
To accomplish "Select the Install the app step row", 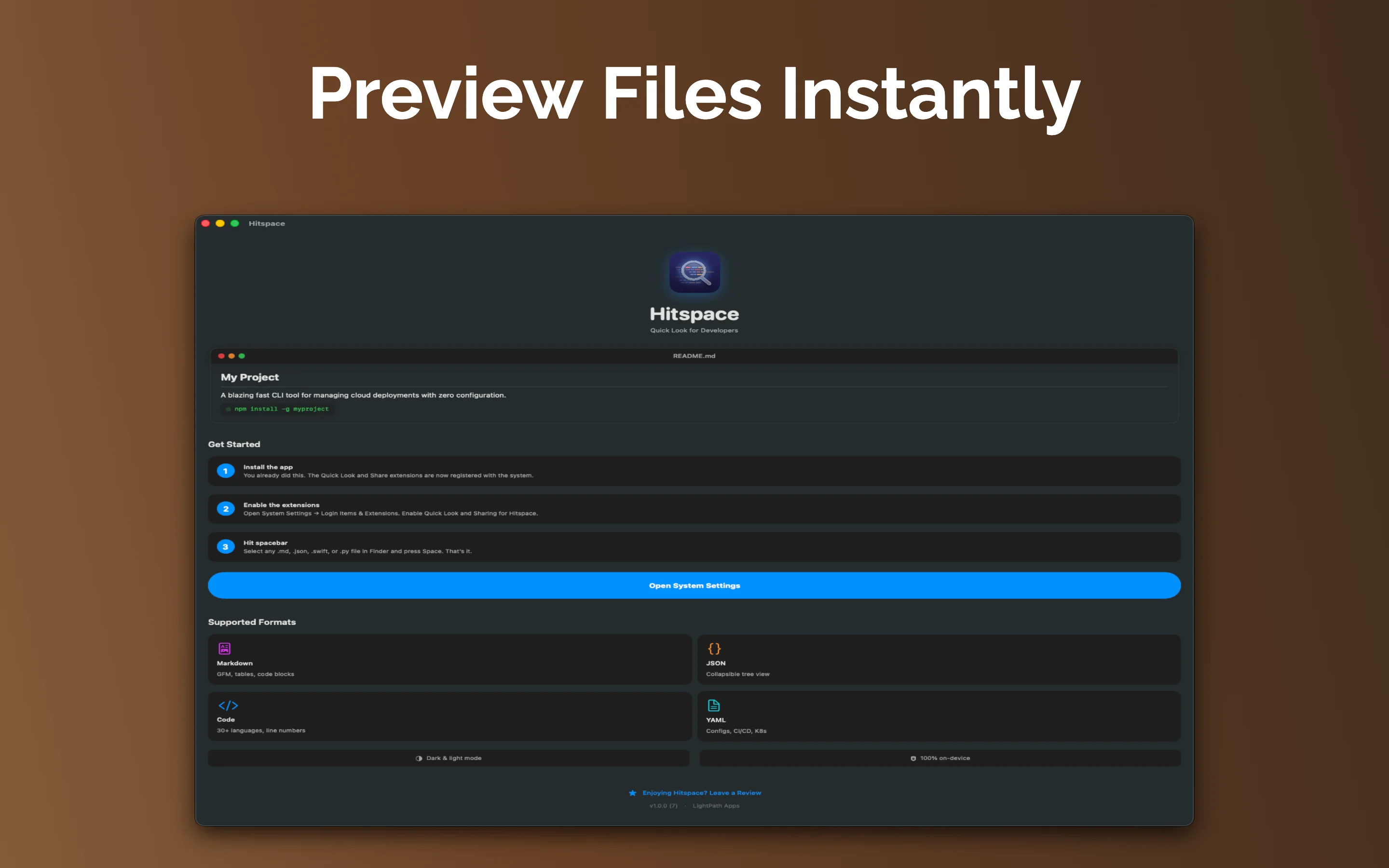I will point(694,471).
